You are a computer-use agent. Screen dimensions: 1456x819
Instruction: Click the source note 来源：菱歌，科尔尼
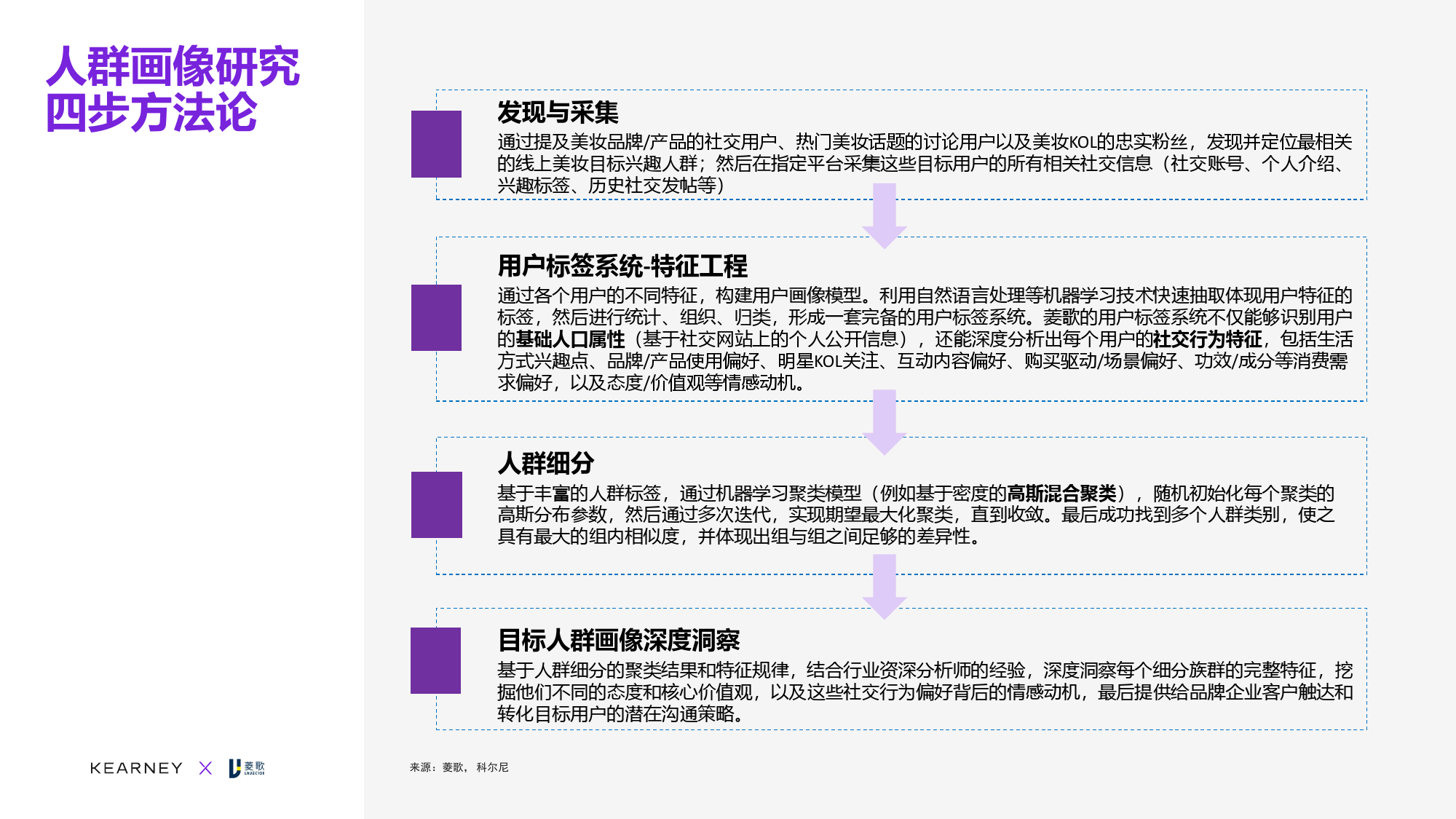(459, 767)
